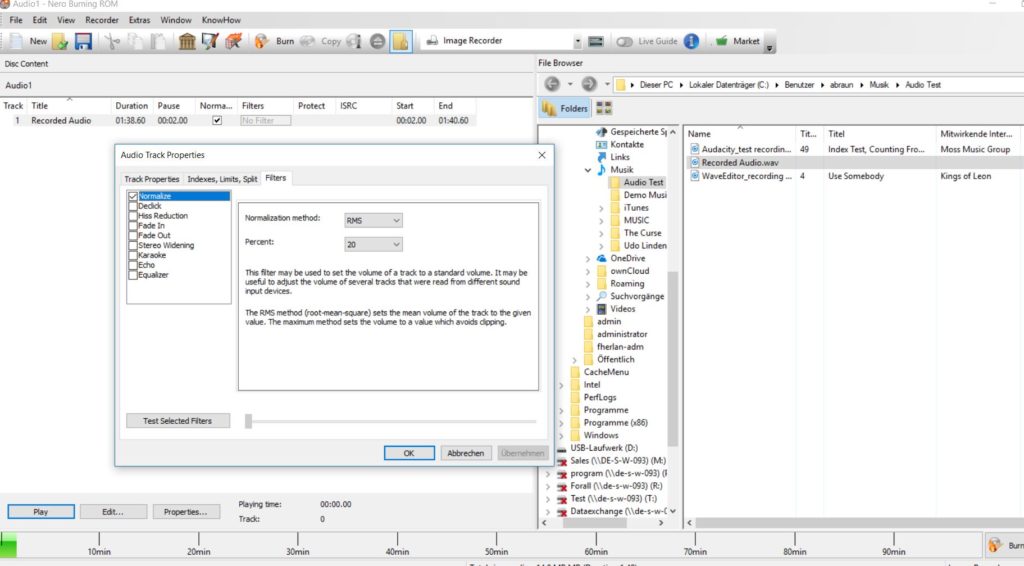Screen dimensions: 1024x566
Task: Click the toolbar icon right of the museum icon
Action: coord(210,41)
